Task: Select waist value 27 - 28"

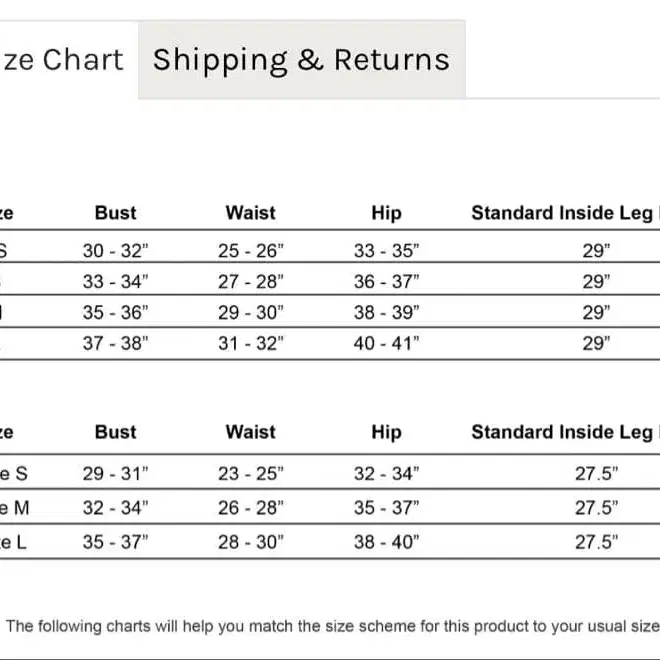Action: 251,282
